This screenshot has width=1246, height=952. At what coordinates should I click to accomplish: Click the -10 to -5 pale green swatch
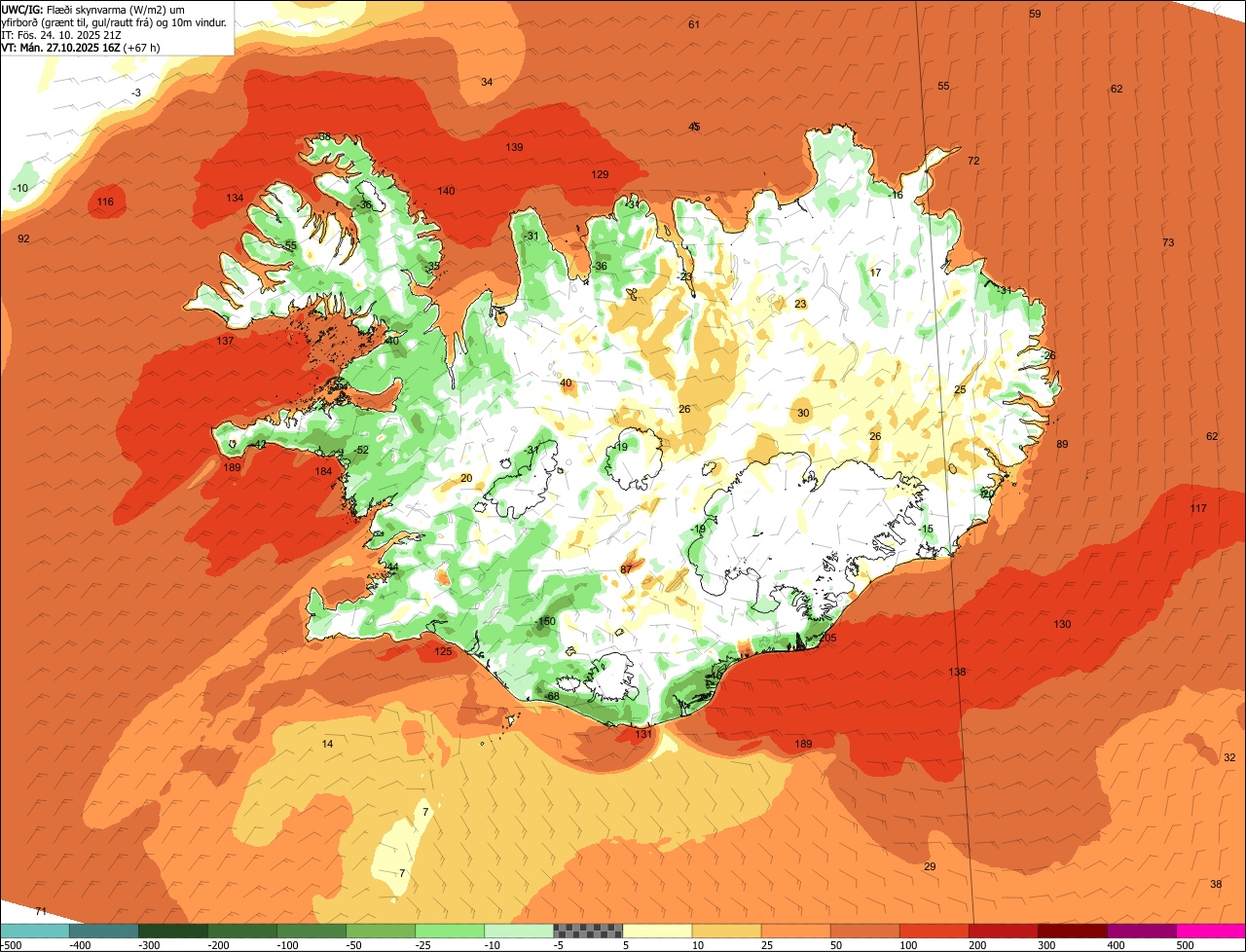pyautogui.click(x=518, y=931)
